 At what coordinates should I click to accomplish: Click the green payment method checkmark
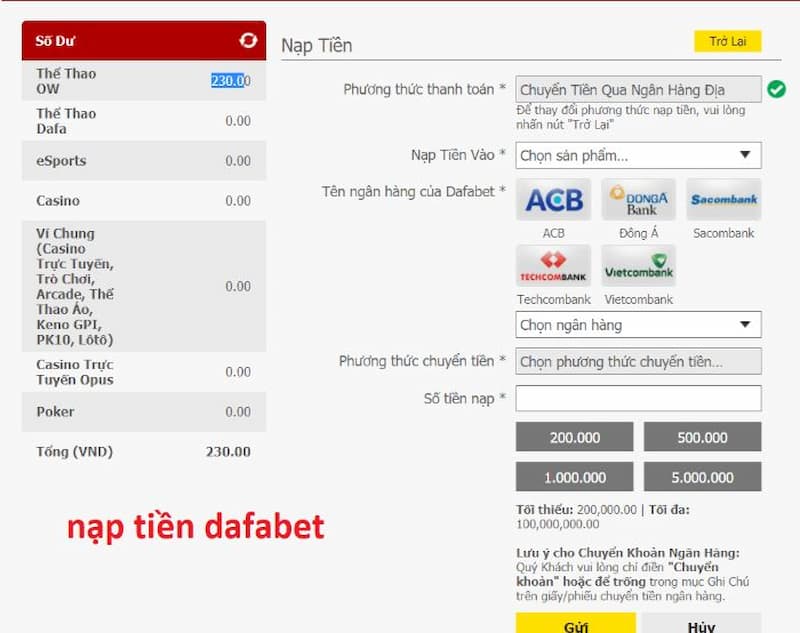click(x=776, y=90)
